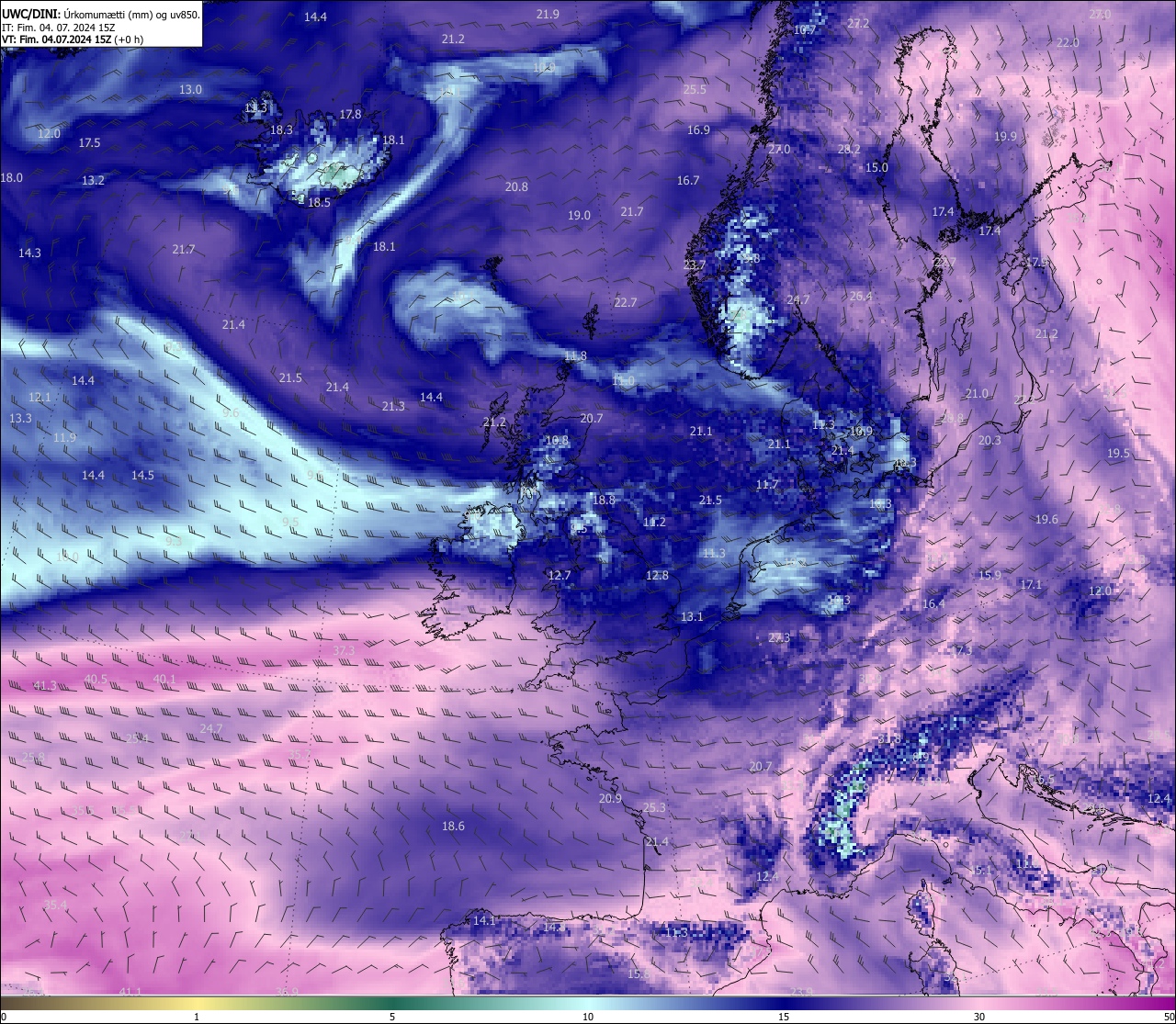Click the 12.8 value over England

[x=657, y=575]
